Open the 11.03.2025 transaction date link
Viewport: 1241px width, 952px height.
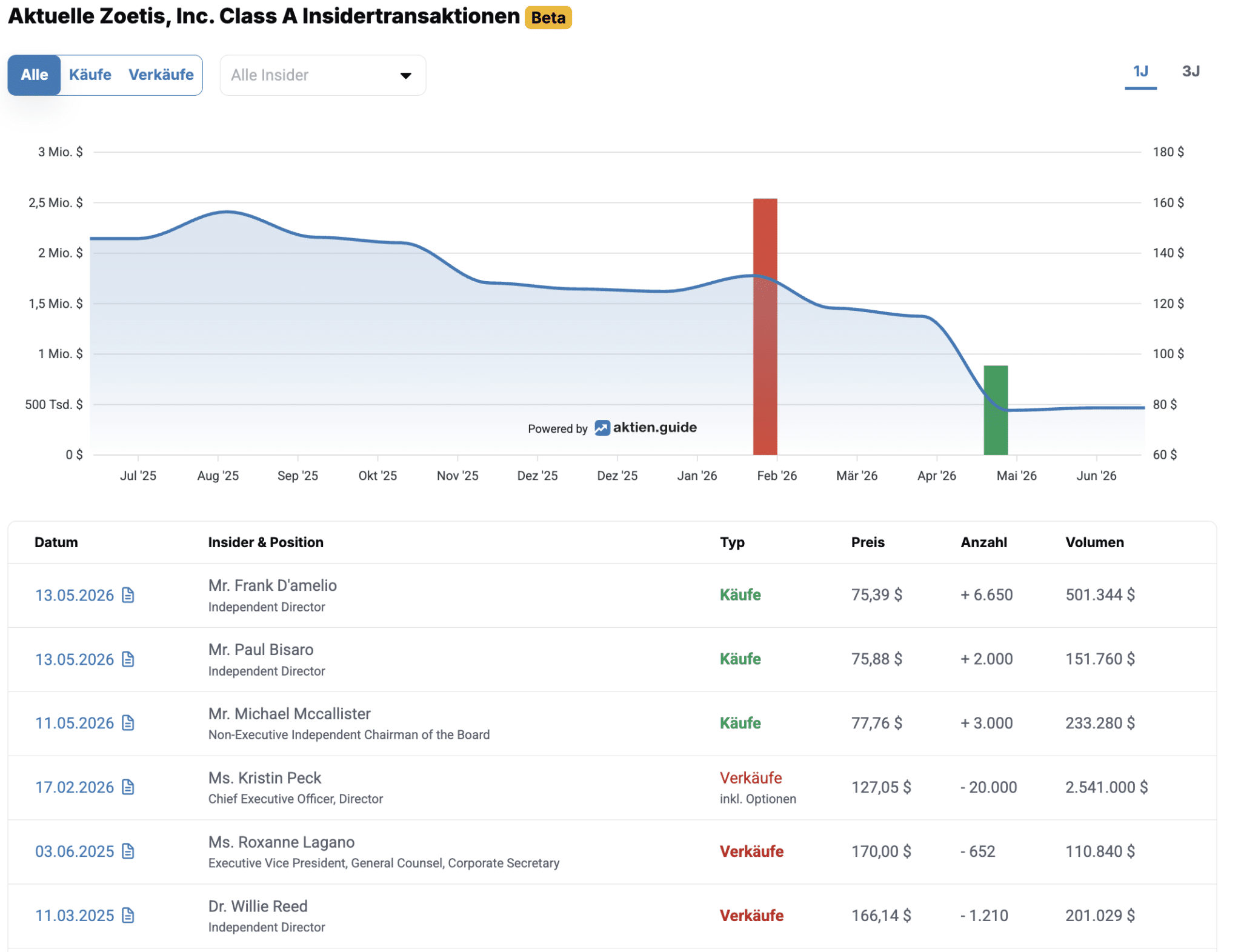click(75, 915)
